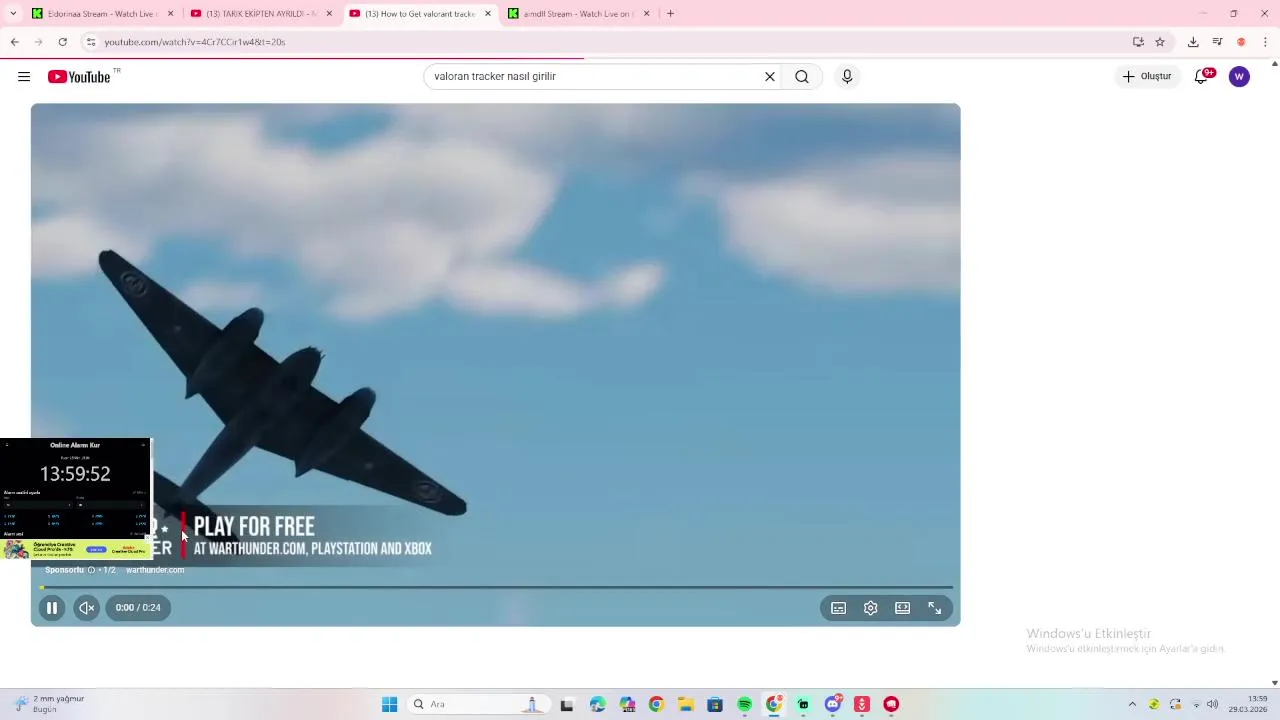The width and height of the screenshot is (1280, 720).
Task: Open media control playlist icon
Action: [x=1217, y=42]
